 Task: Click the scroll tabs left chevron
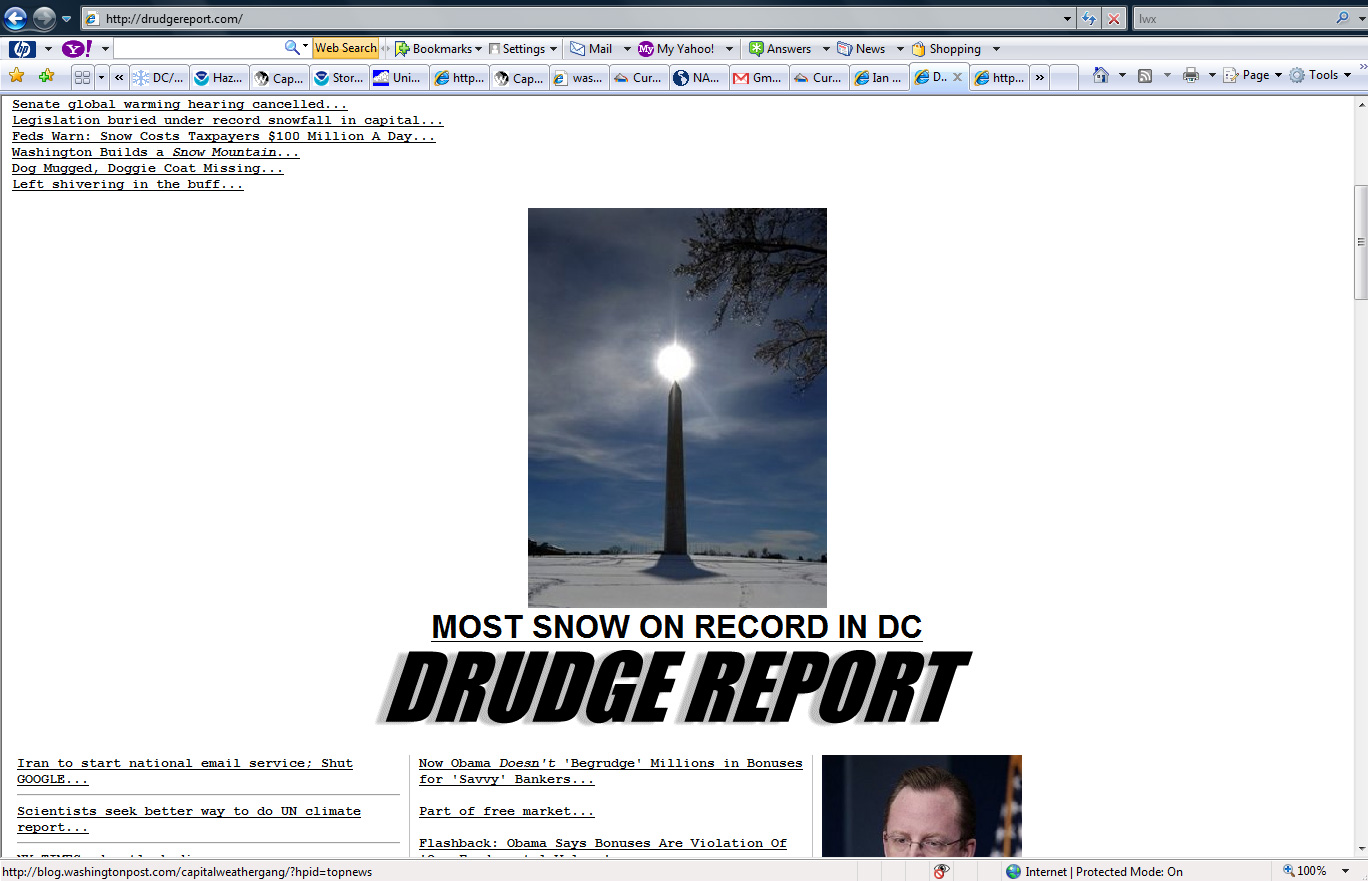[119, 77]
